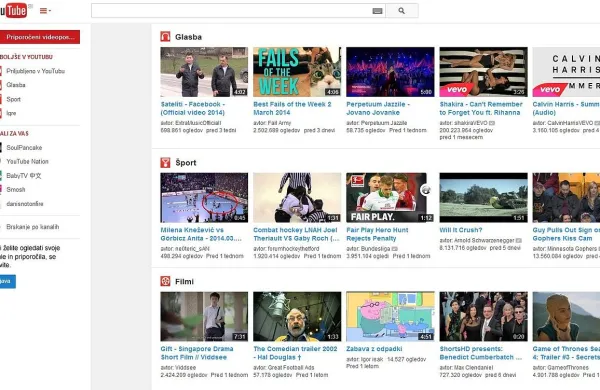This screenshot has width=600, height=390.
Task: Play the Gophers Kiss Cam thumbnail
Action: 566,197
